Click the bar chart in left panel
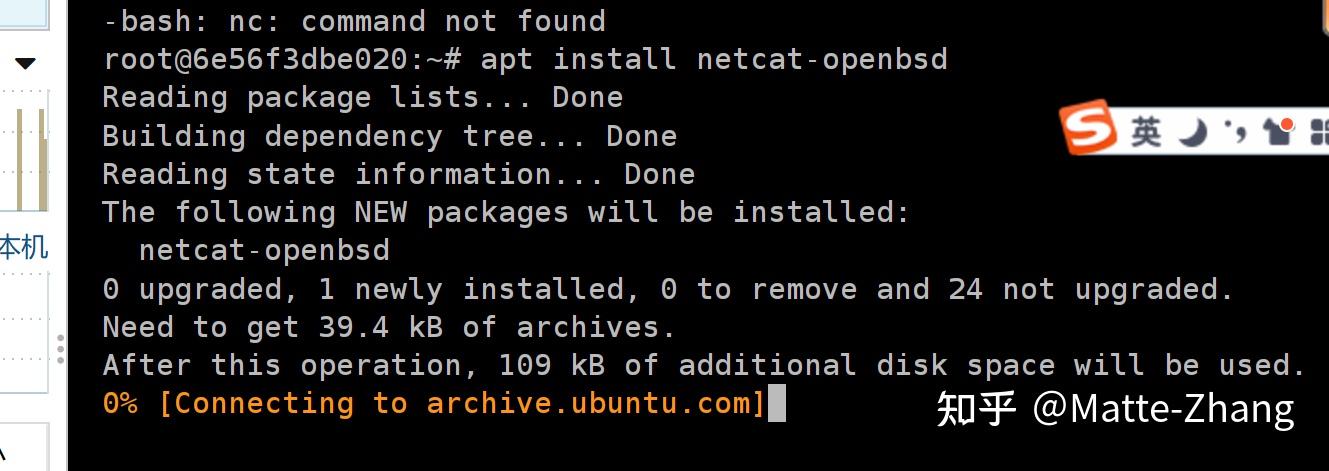1329x471 pixels. (x=34, y=160)
